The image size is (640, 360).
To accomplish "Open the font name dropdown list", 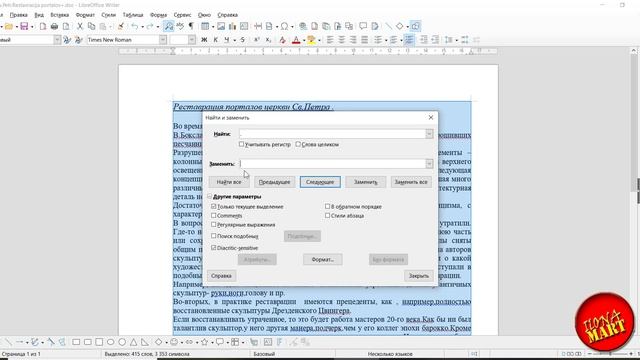I will click(163, 40).
